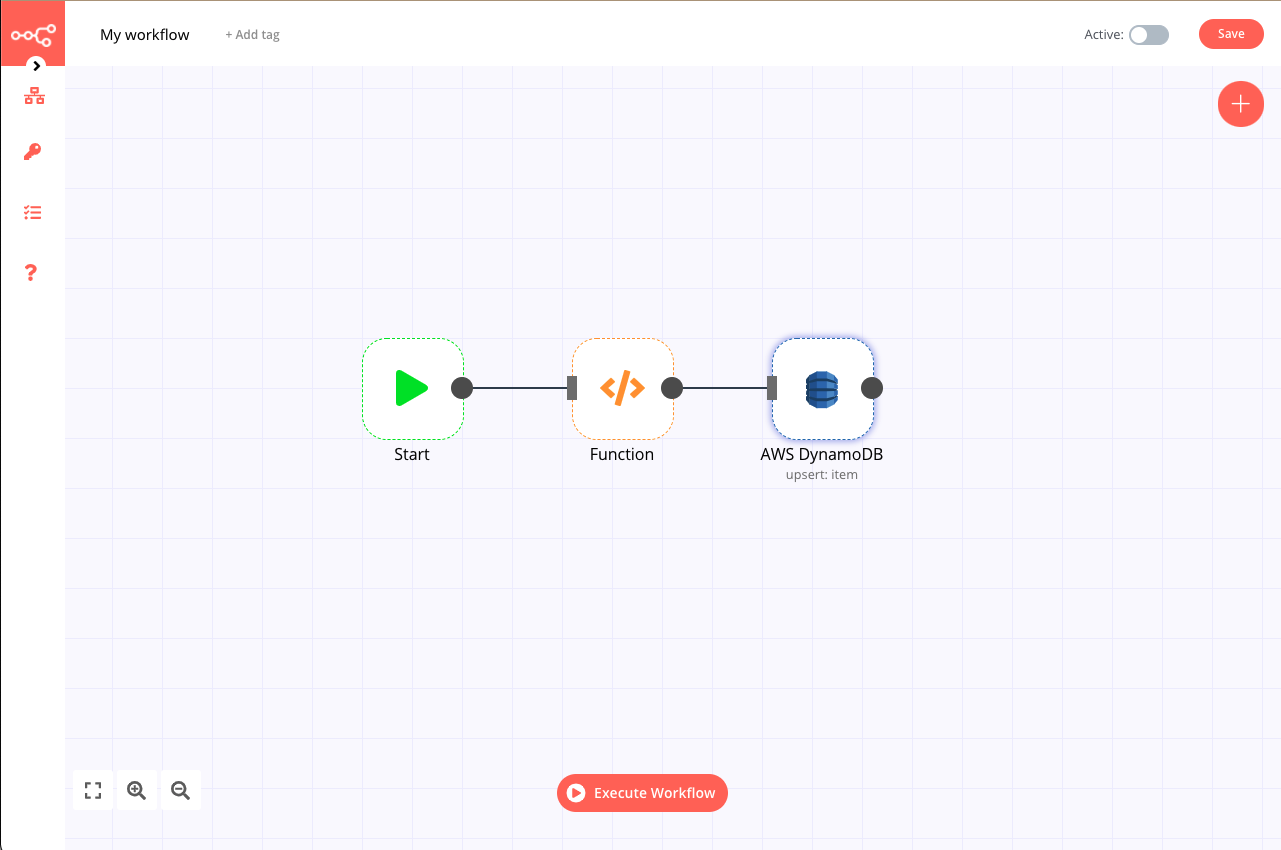Open the add node panel
Image resolution: width=1281 pixels, height=850 pixels.
point(1240,104)
